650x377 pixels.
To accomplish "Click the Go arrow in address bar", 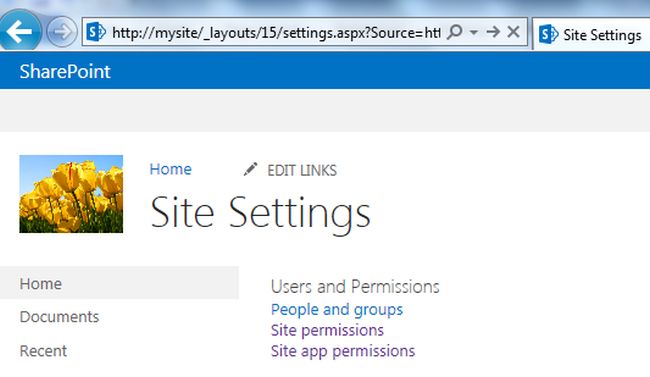I will point(493,32).
